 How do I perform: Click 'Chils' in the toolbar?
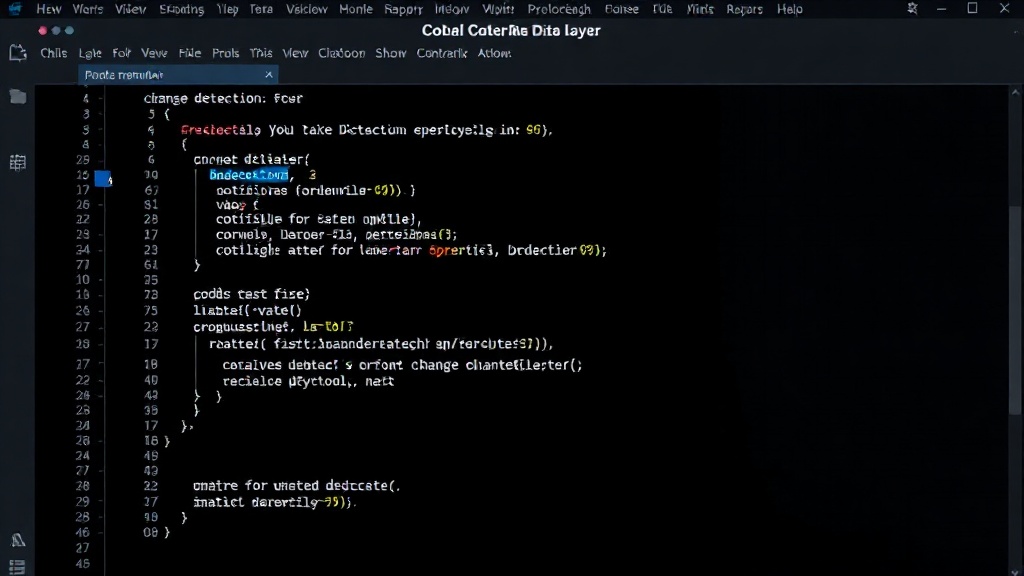point(54,53)
